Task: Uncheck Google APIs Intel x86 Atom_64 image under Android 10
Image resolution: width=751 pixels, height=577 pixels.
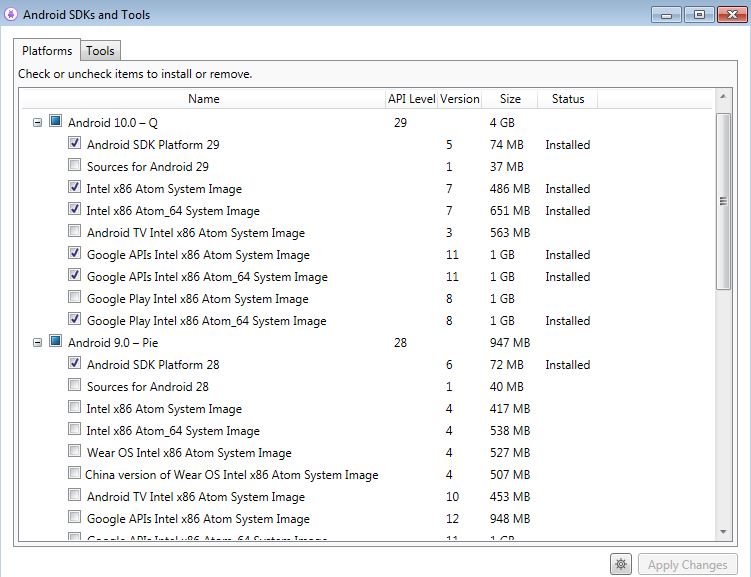Action: pos(74,275)
